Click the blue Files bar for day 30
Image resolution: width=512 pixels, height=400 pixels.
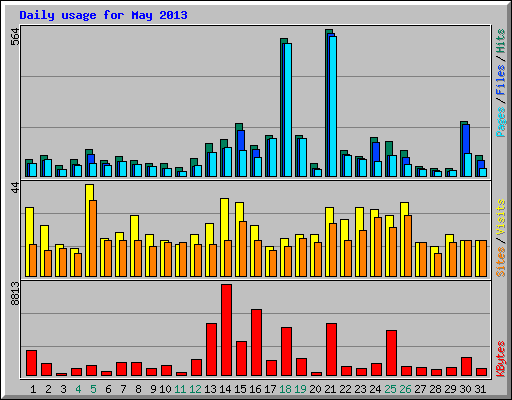pyautogui.click(x=466, y=139)
